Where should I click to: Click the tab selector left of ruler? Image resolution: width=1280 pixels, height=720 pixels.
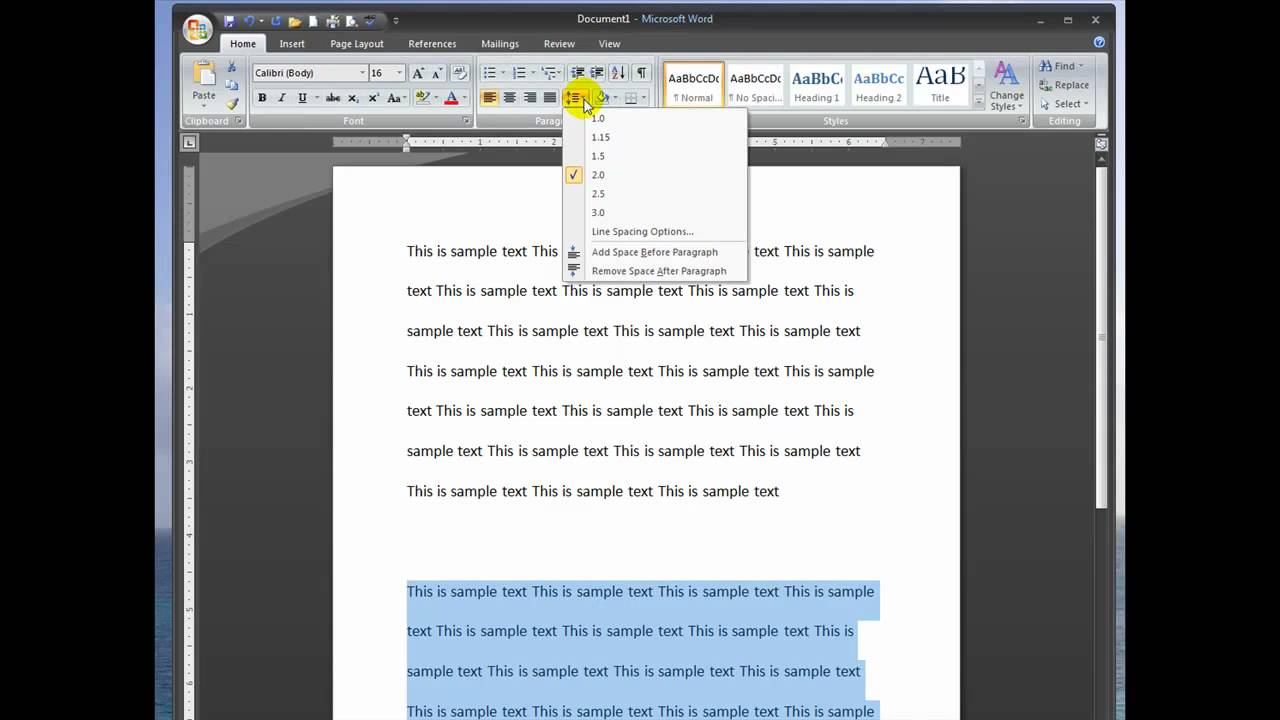[x=189, y=143]
